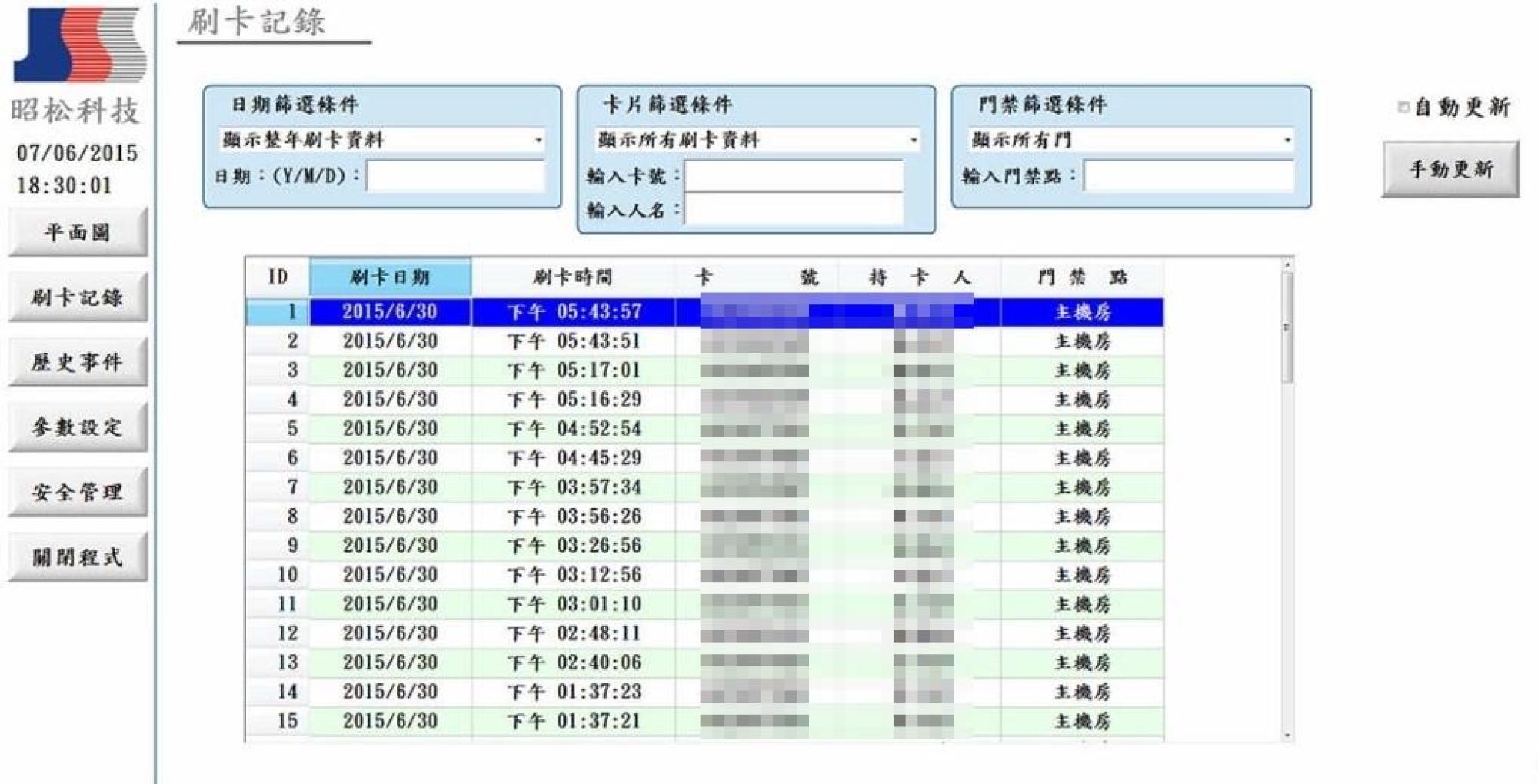Screen dimensions: 1538x784
Task: Click 關閉程式 to close the program
Action: (x=78, y=556)
